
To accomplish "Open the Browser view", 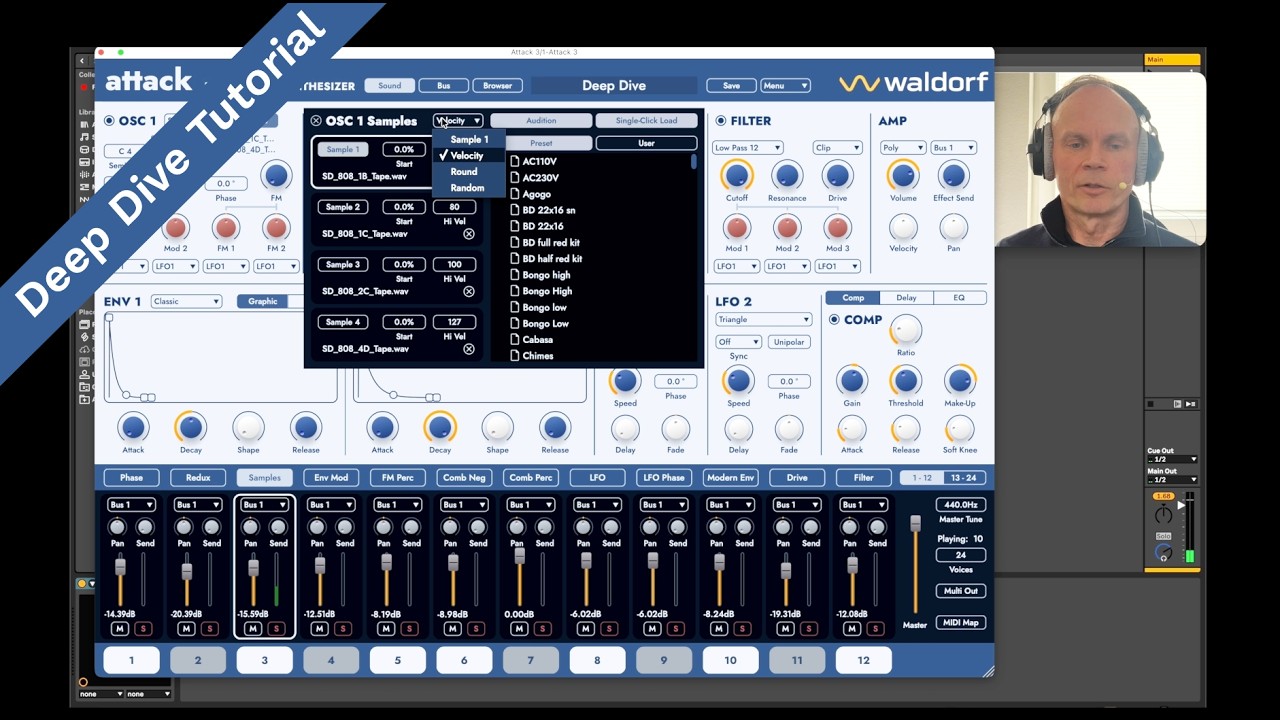I will point(498,86).
